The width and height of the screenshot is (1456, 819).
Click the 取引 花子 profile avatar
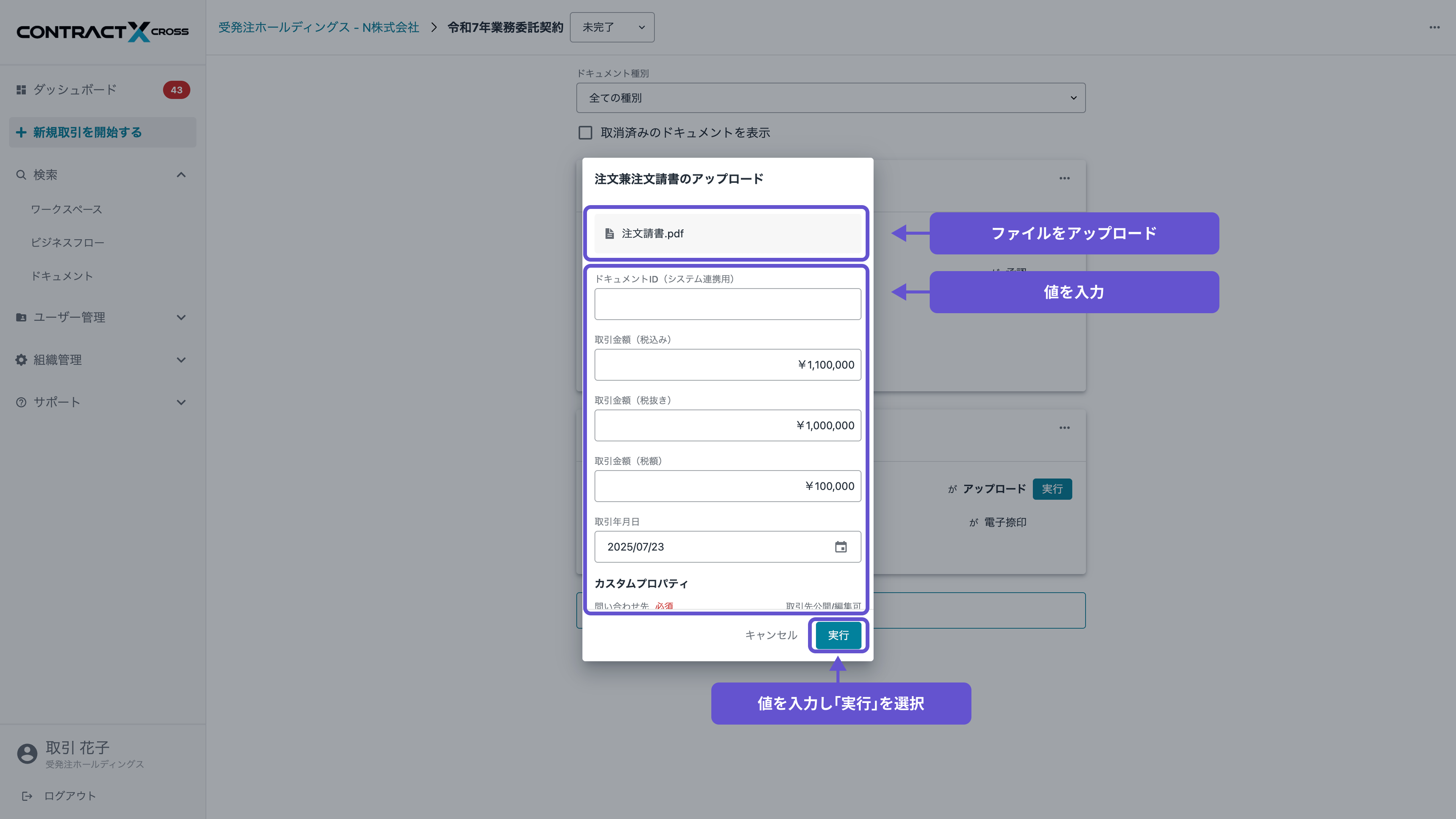(27, 753)
